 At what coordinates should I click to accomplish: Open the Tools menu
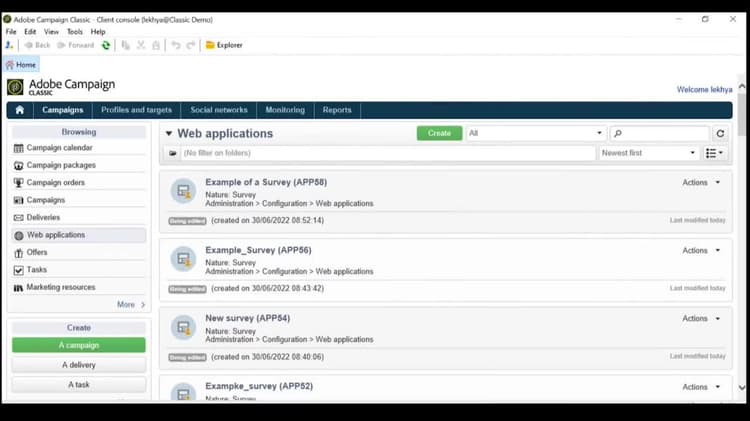click(75, 32)
